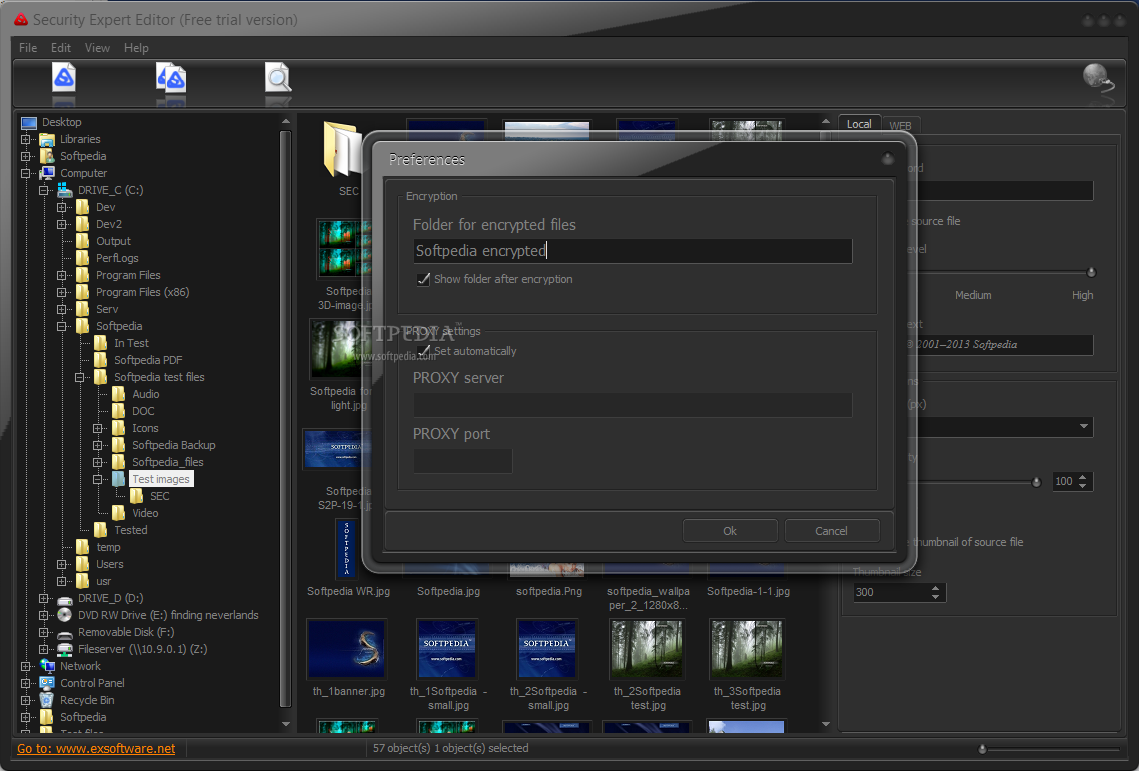Expand the Users folder node
The height and width of the screenshot is (771, 1139).
tap(62, 564)
